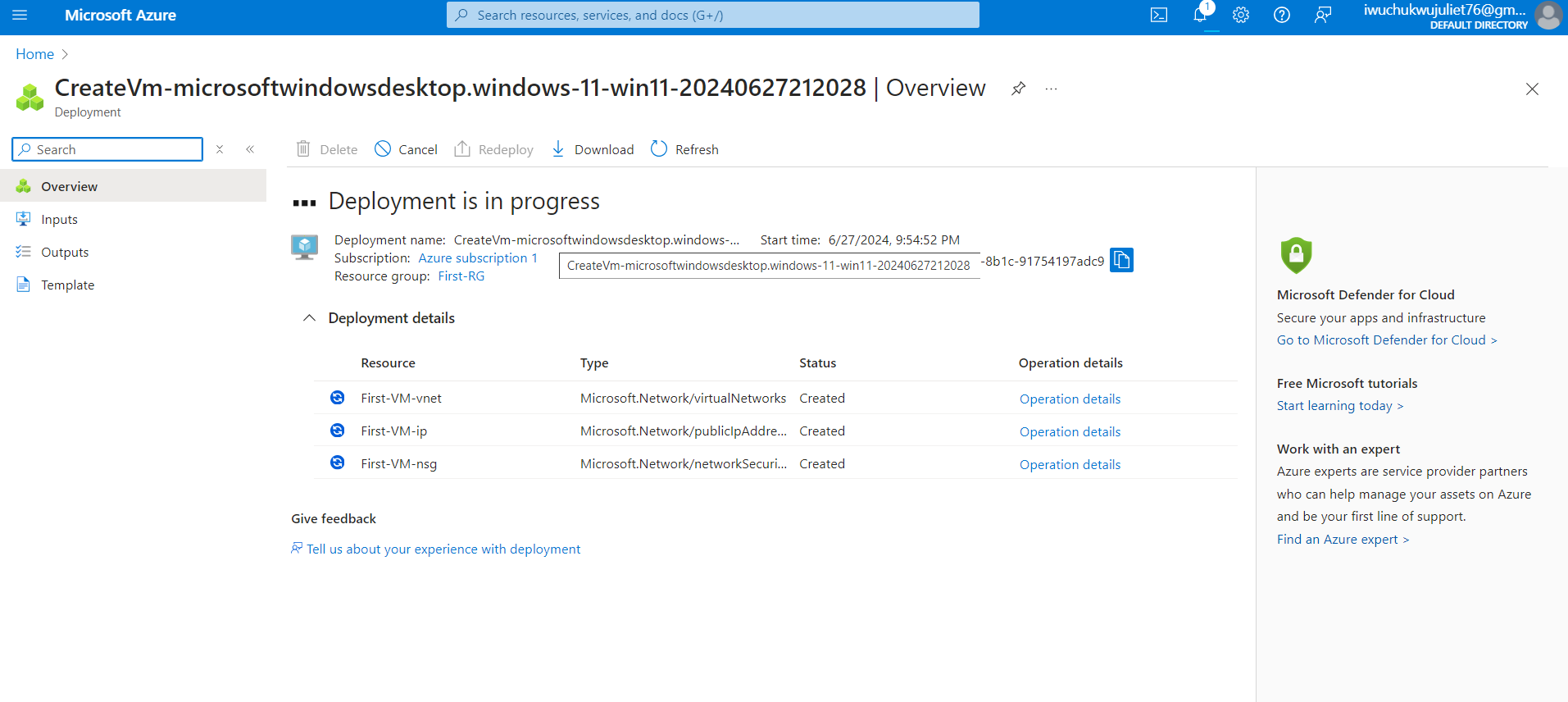
Task: Click the Microsoft Azure brand title
Action: tap(120, 15)
